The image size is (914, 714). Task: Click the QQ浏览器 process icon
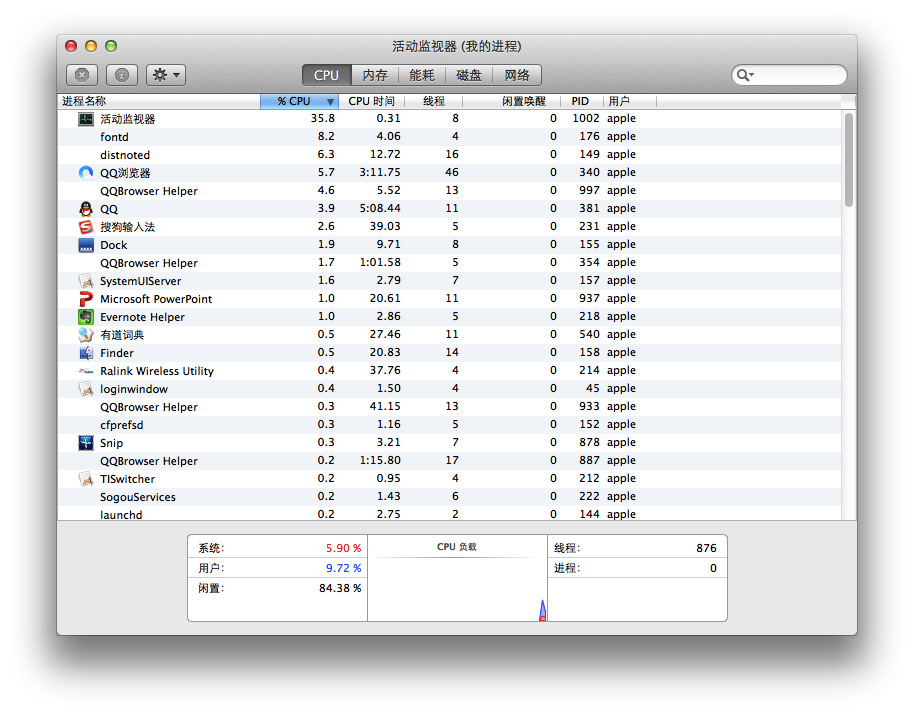click(86, 173)
